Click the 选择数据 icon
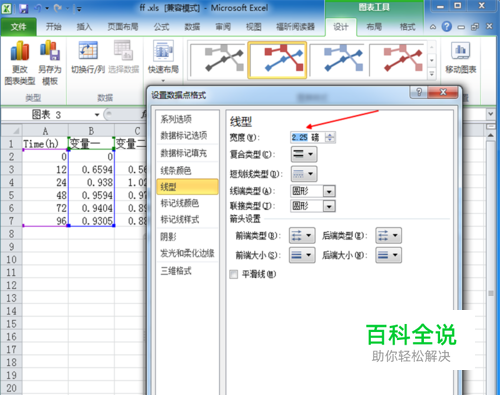Viewport: 500px width, 395px height. coord(123,50)
